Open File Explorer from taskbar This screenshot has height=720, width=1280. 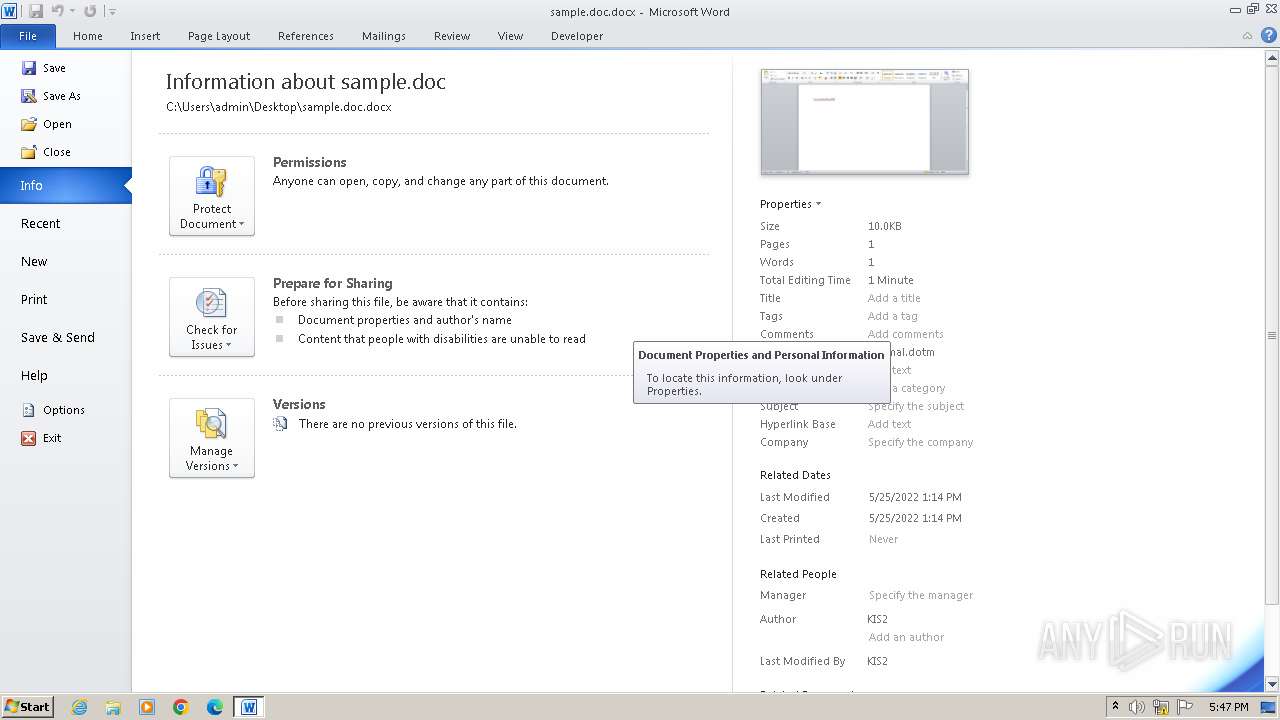(113, 707)
